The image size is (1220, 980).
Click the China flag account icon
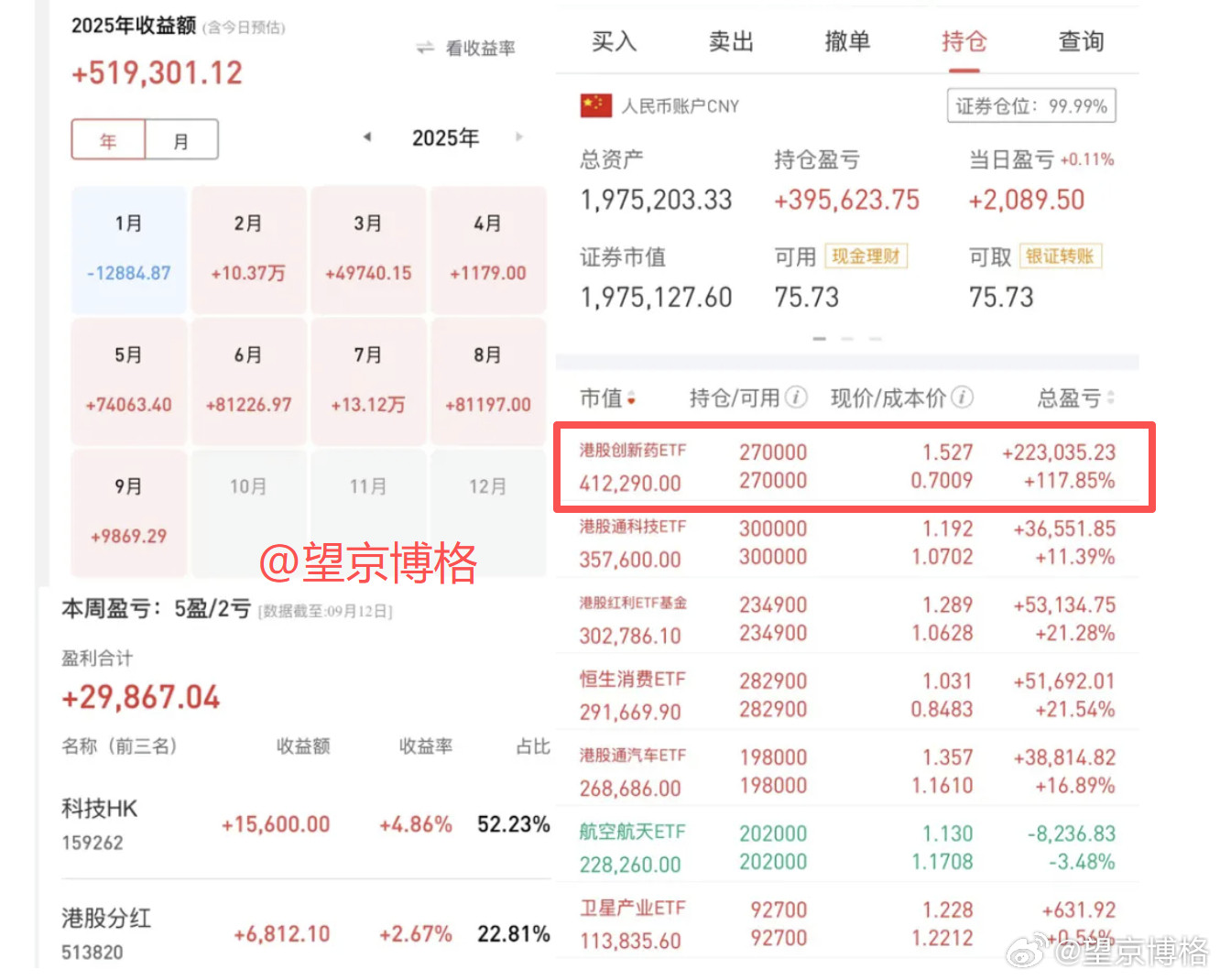pos(596,106)
